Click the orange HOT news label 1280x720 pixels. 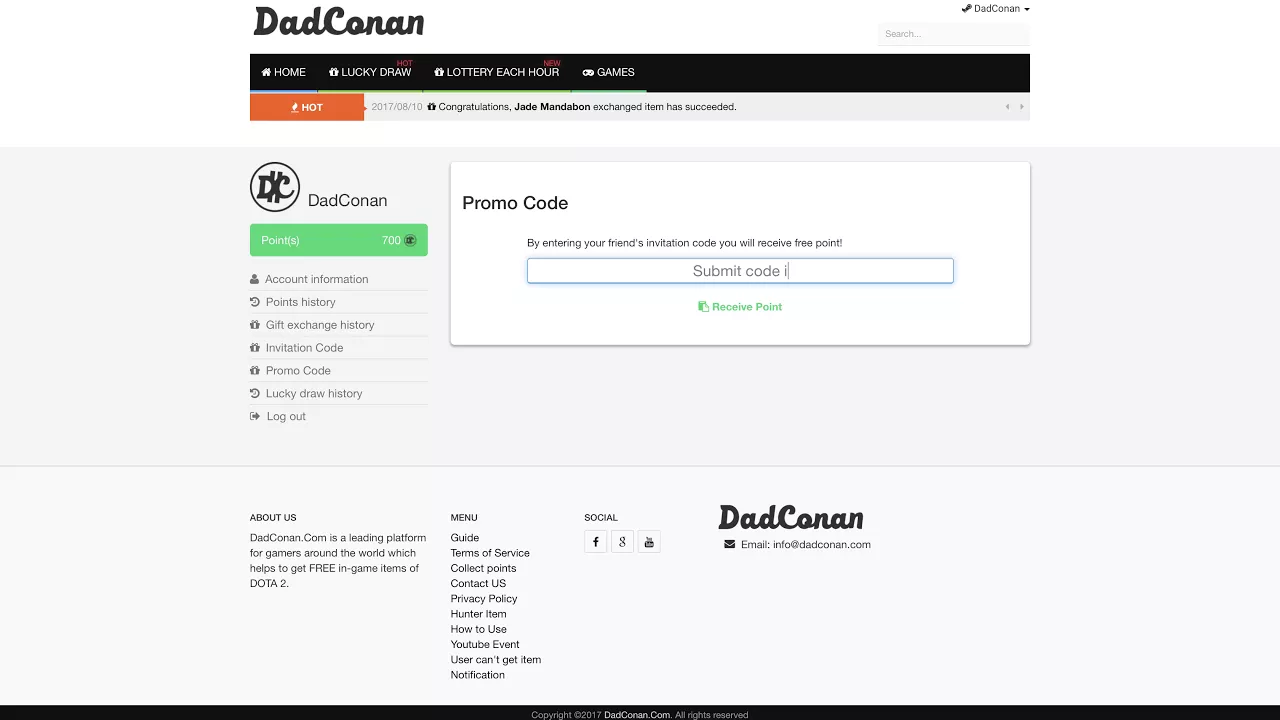point(307,107)
